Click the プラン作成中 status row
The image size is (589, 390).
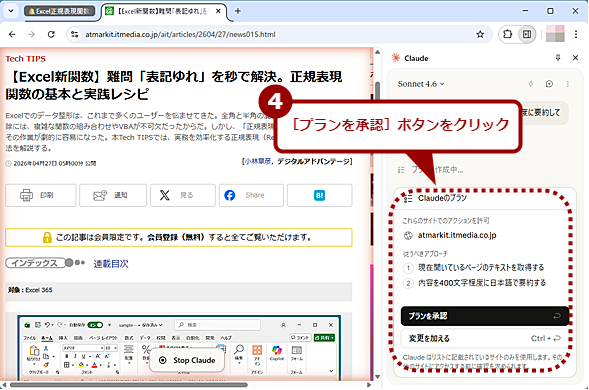click(x=430, y=170)
